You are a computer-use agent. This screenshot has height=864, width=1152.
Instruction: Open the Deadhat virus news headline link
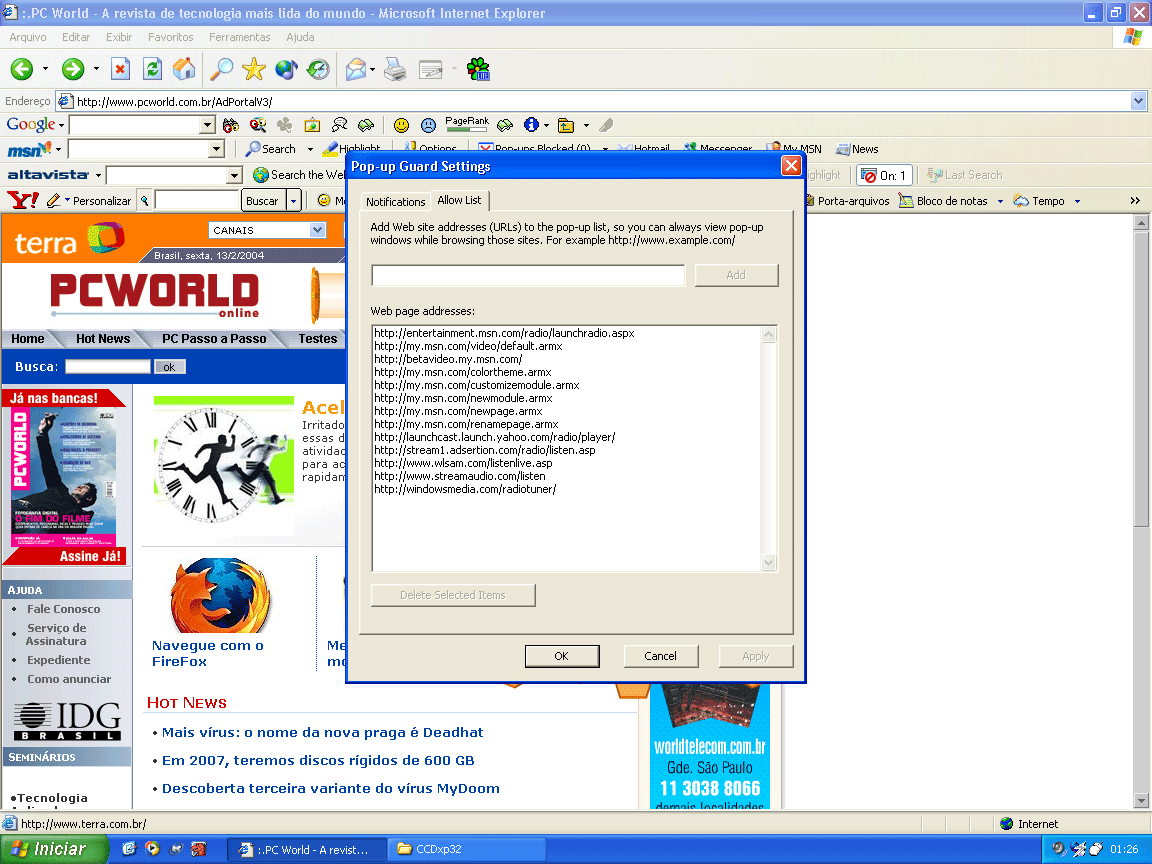pyautogui.click(x=323, y=732)
